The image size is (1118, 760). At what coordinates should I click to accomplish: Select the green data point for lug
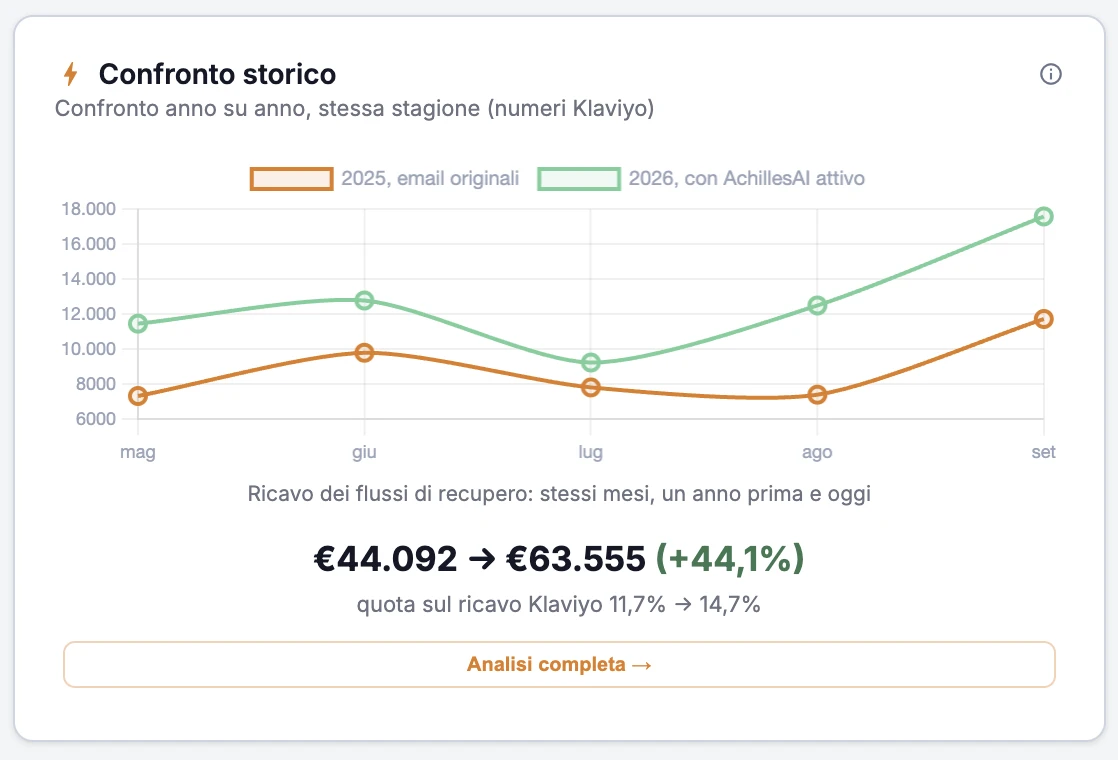point(590,363)
